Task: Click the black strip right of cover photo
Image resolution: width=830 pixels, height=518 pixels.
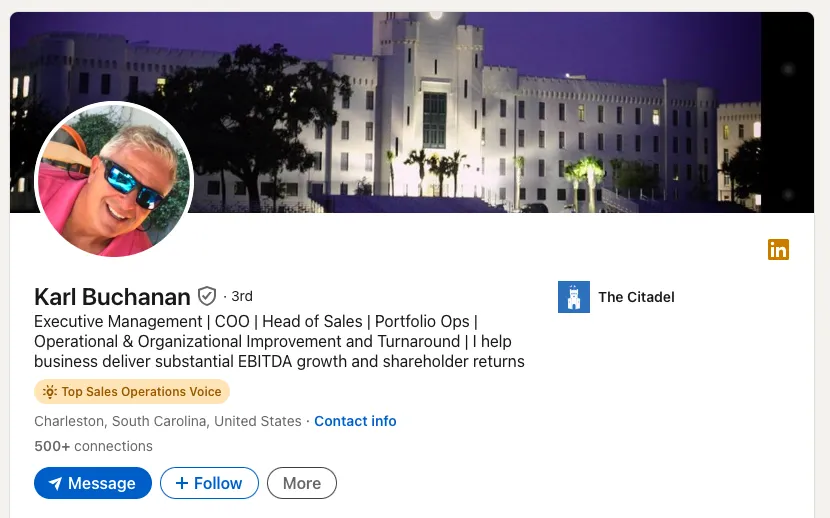Action: click(788, 112)
